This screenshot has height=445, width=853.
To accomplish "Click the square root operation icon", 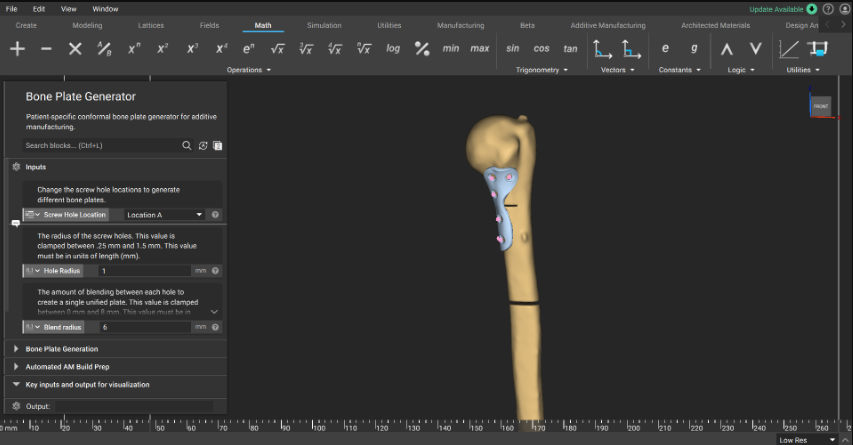I will pos(277,48).
